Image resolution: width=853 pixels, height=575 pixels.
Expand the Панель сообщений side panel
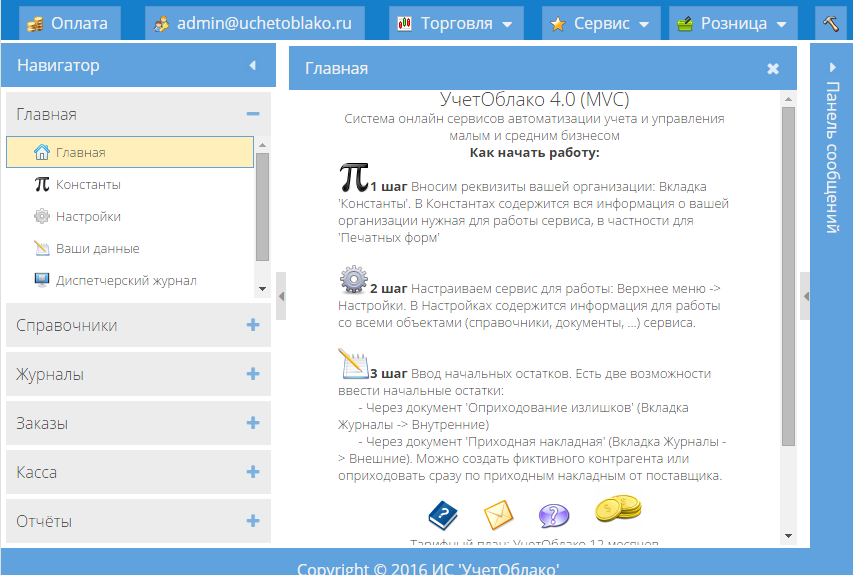832,67
